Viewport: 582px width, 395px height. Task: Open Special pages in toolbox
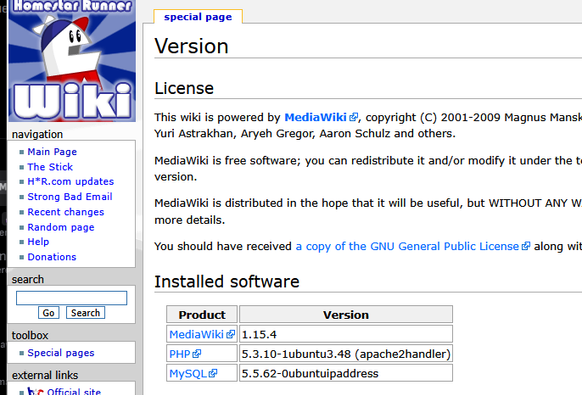pyautogui.click(x=61, y=353)
